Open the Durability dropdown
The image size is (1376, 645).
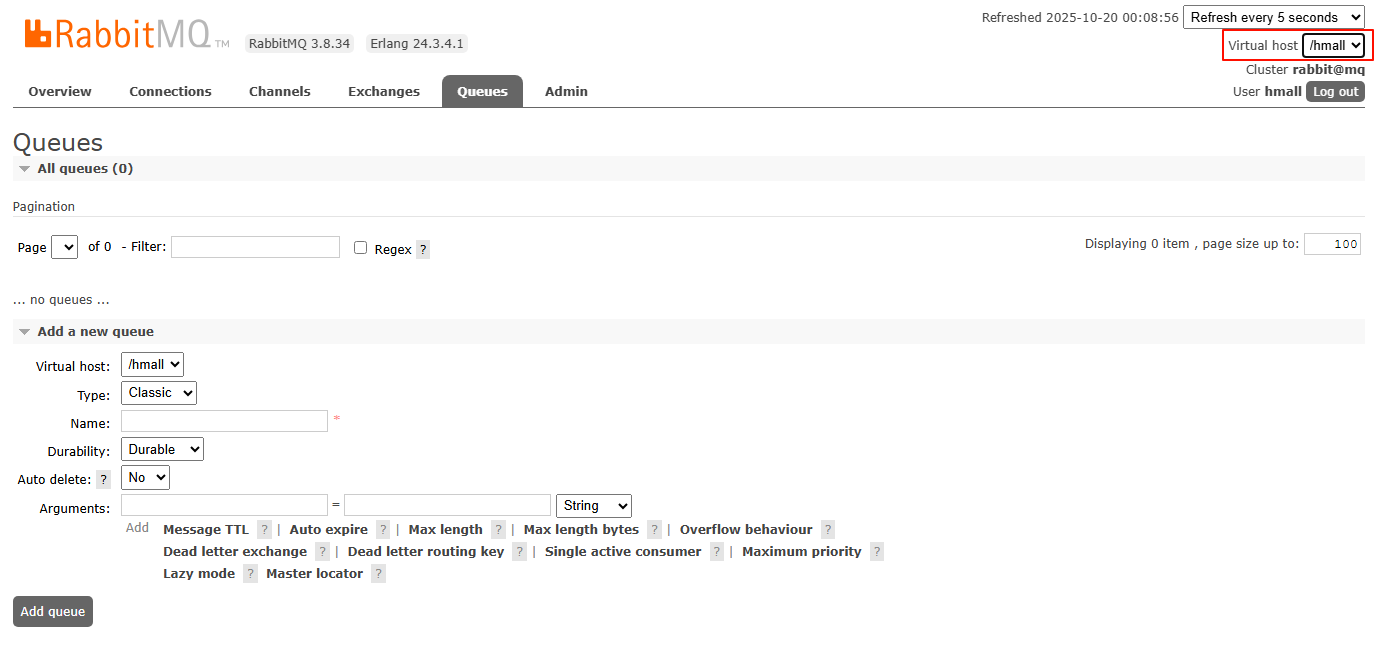[162, 450]
